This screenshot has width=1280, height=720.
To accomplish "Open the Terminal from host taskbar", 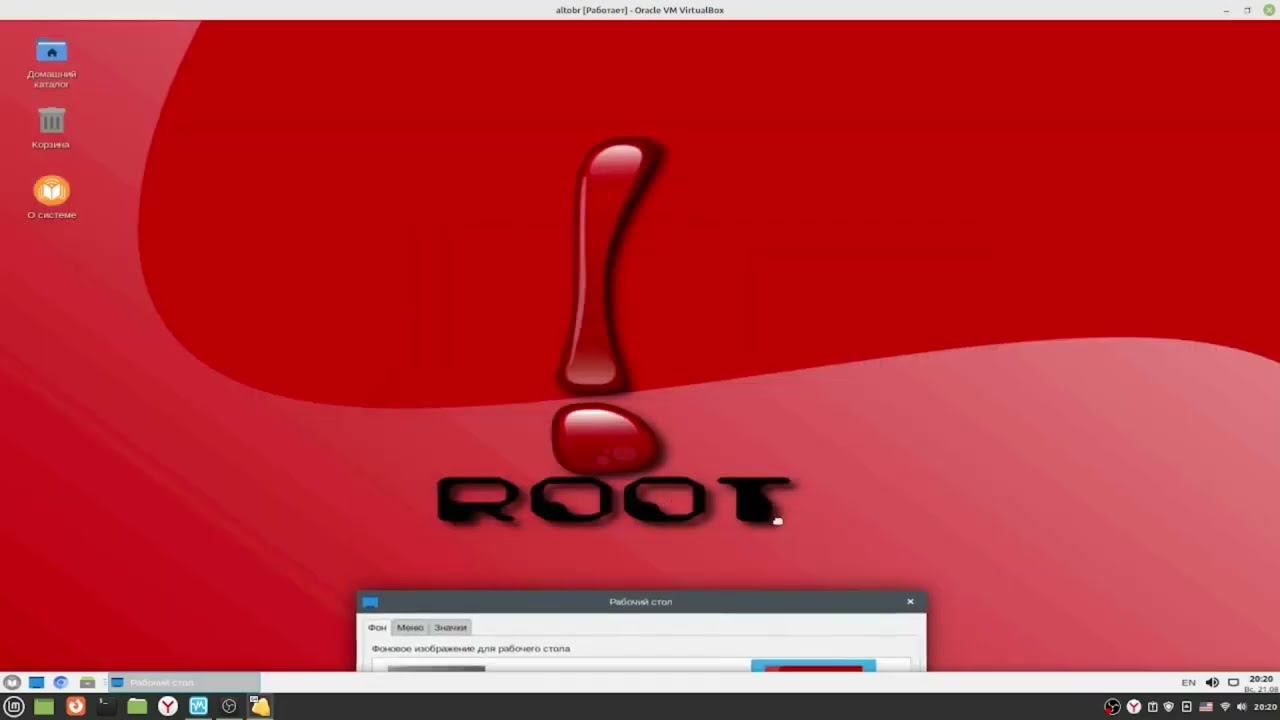I will click(105, 706).
